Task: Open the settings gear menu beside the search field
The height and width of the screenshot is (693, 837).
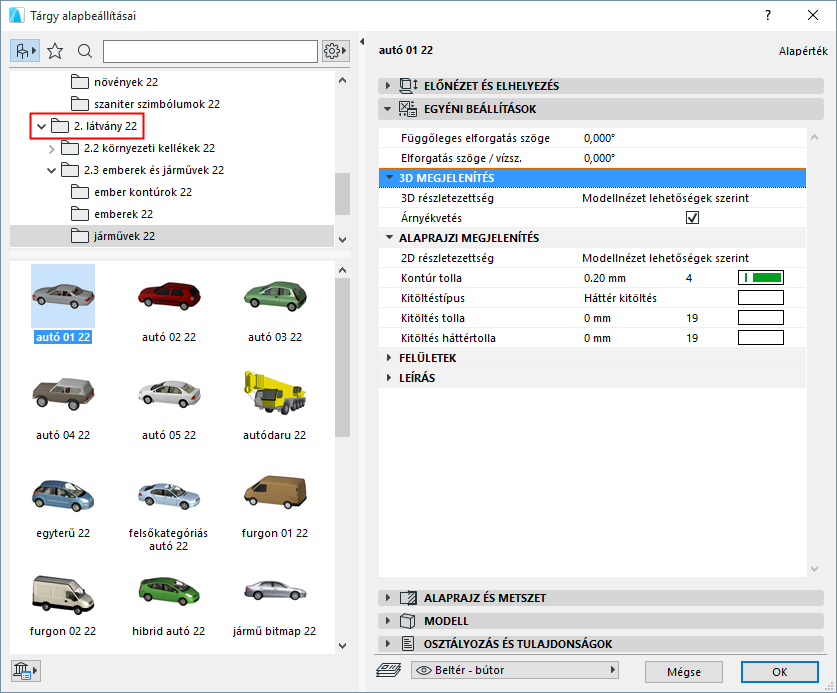Action: pyautogui.click(x=333, y=50)
